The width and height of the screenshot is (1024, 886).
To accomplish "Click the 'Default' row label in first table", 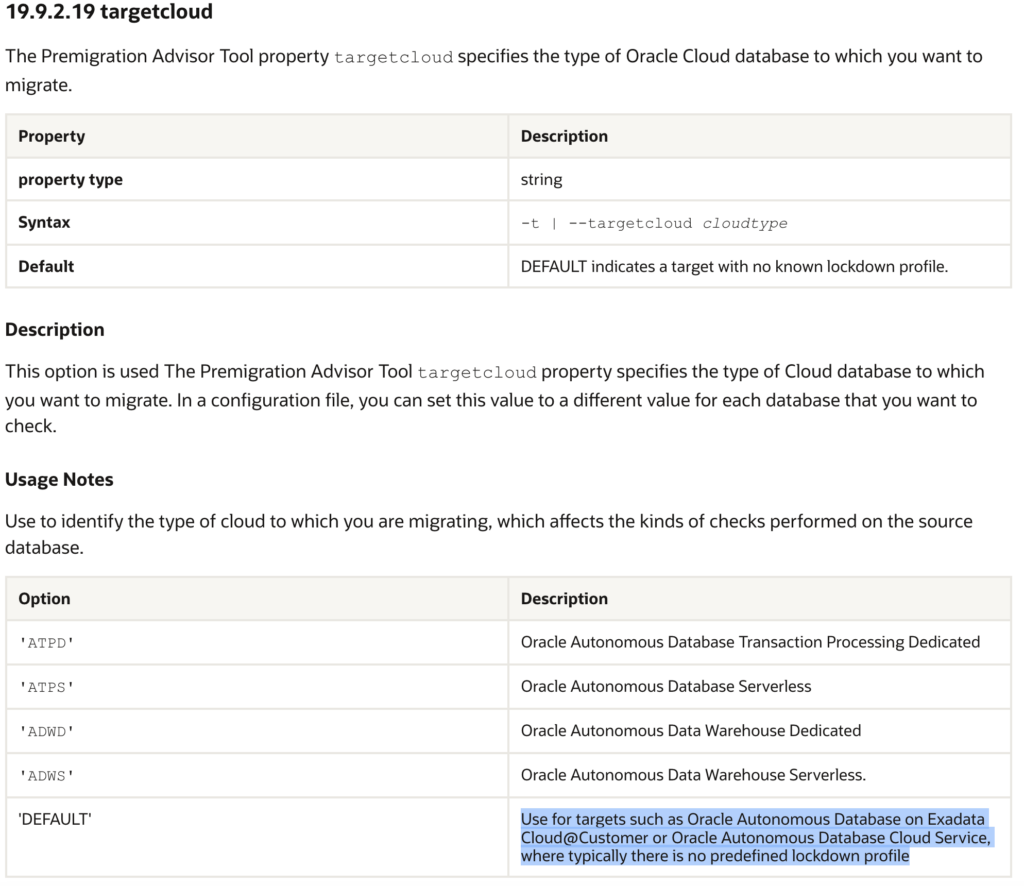I will 46,267.
